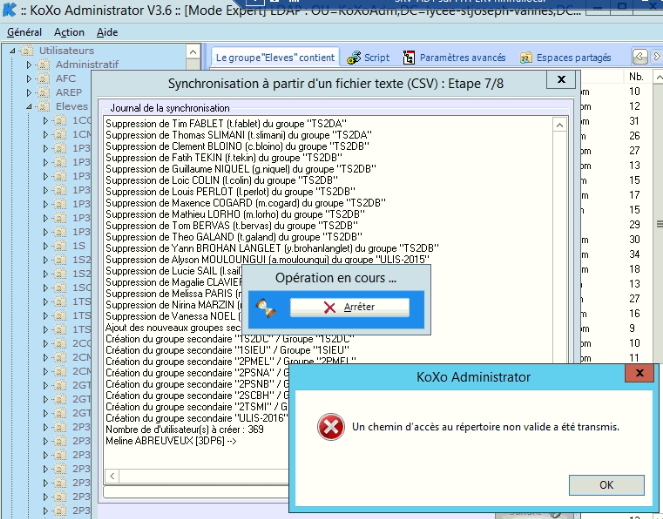The image size is (663, 519).
Task: Click the Eleves folder icon
Action: point(44,107)
